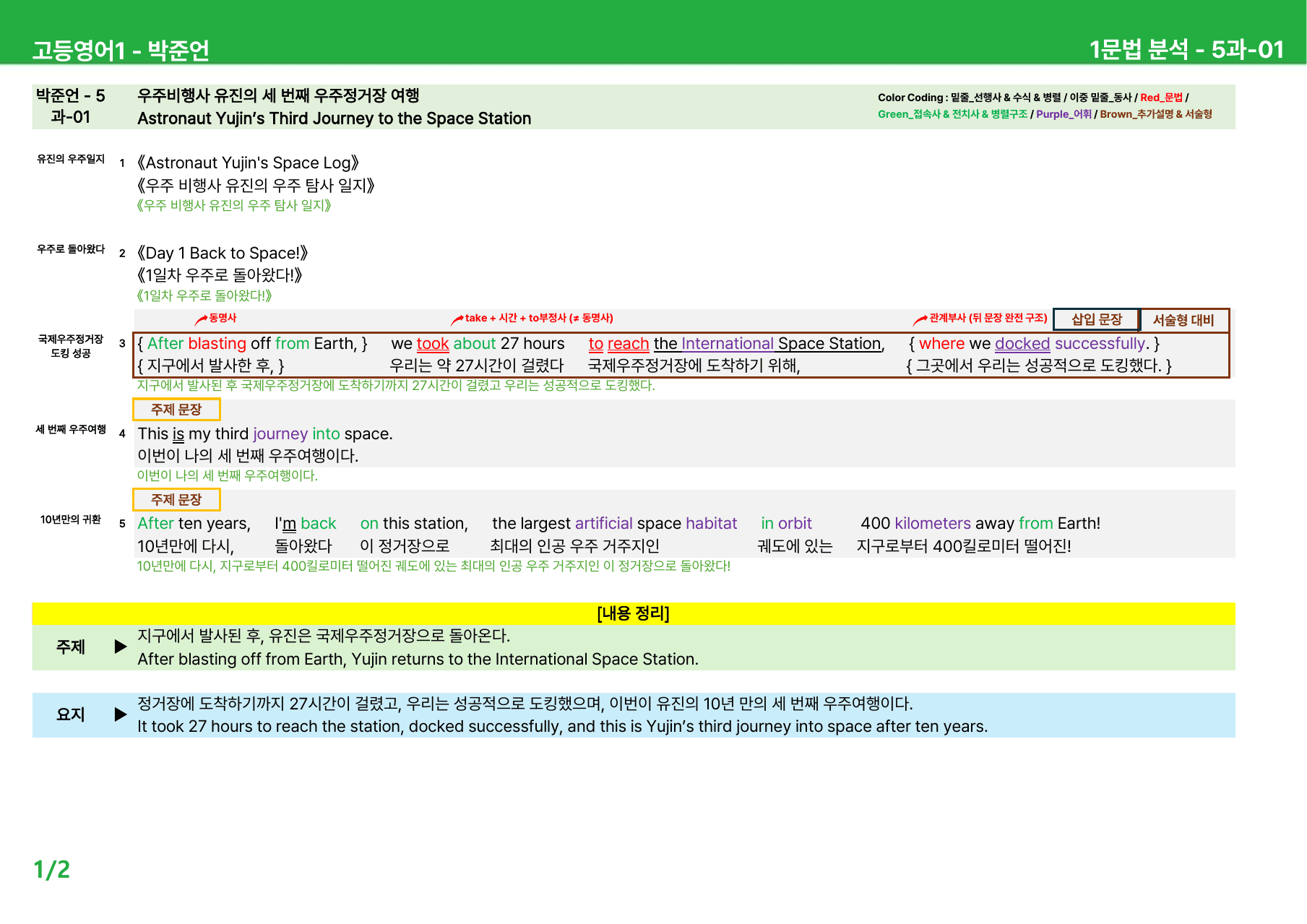1307x924 pixels.
Task: Click the Korean 요지 sentence '정거장에 도착하기까지'
Action: click(x=525, y=704)
